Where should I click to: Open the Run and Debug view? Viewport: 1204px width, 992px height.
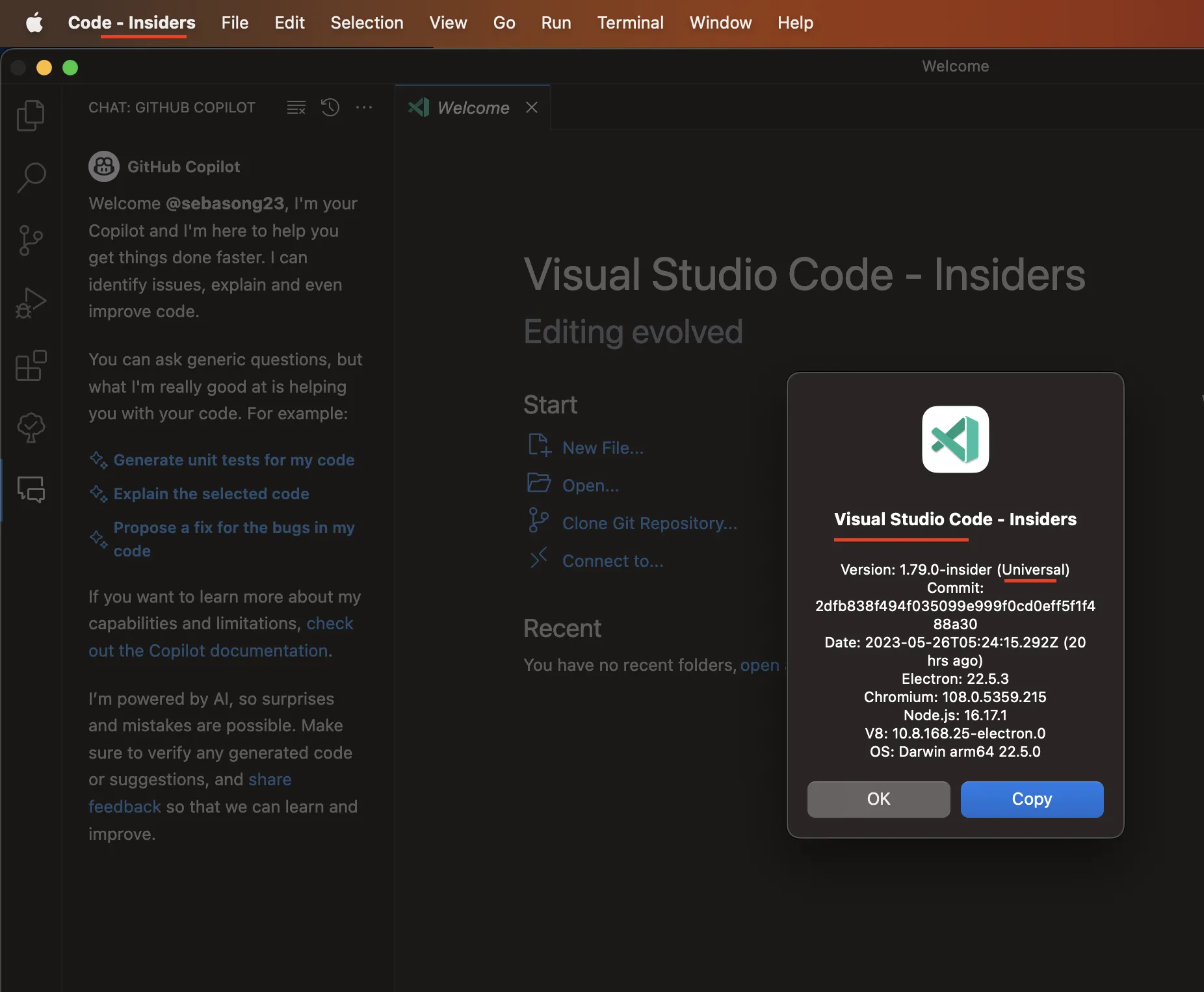pos(31,303)
